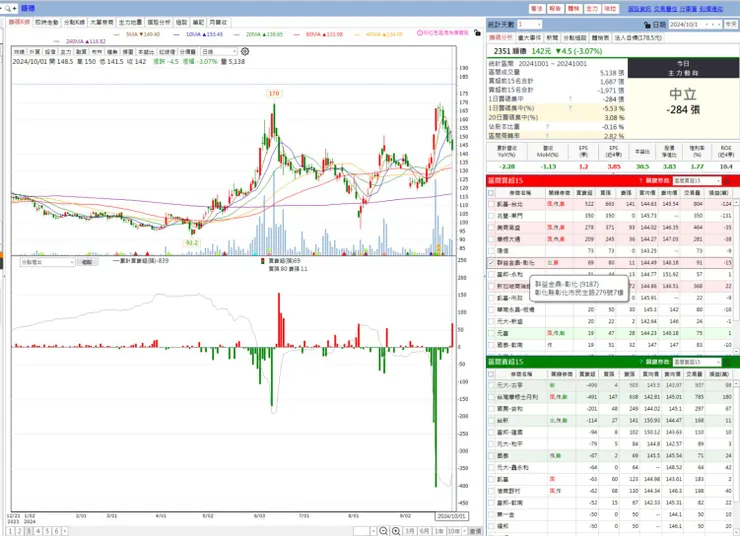Open the 分點K線 tab
Viewport: 740px width, 536px height.
pos(74,22)
